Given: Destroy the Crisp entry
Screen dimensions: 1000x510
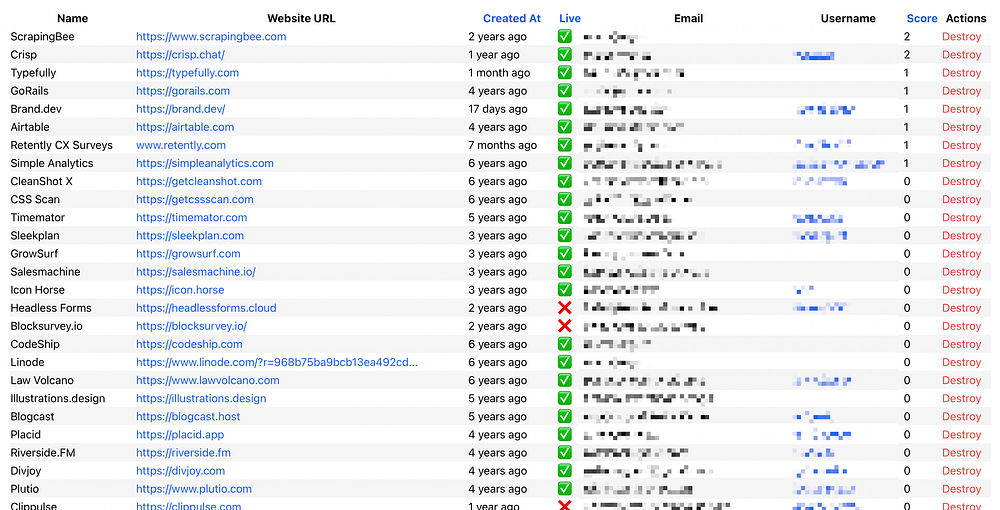Looking at the screenshot, I should tap(961, 55).
